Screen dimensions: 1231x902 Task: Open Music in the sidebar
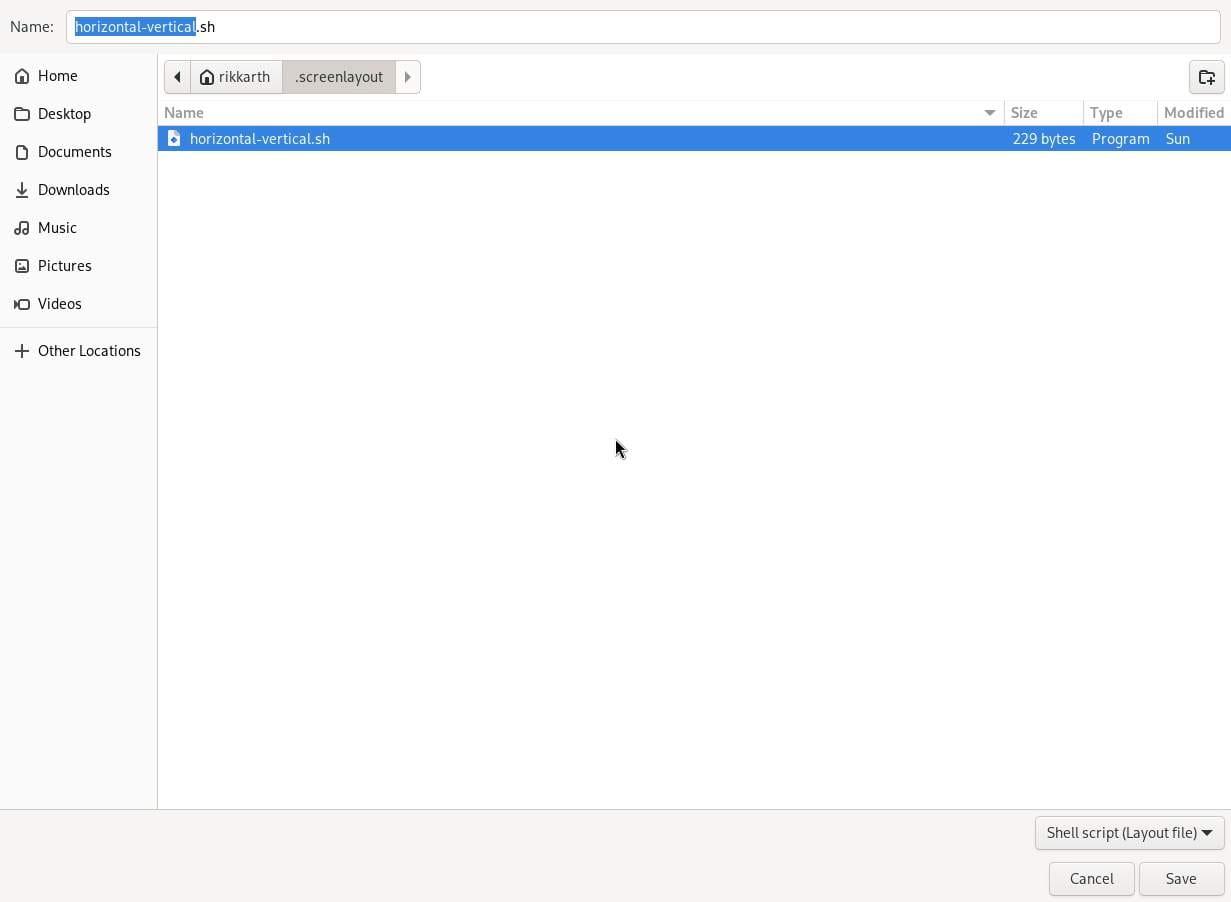point(78,228)
